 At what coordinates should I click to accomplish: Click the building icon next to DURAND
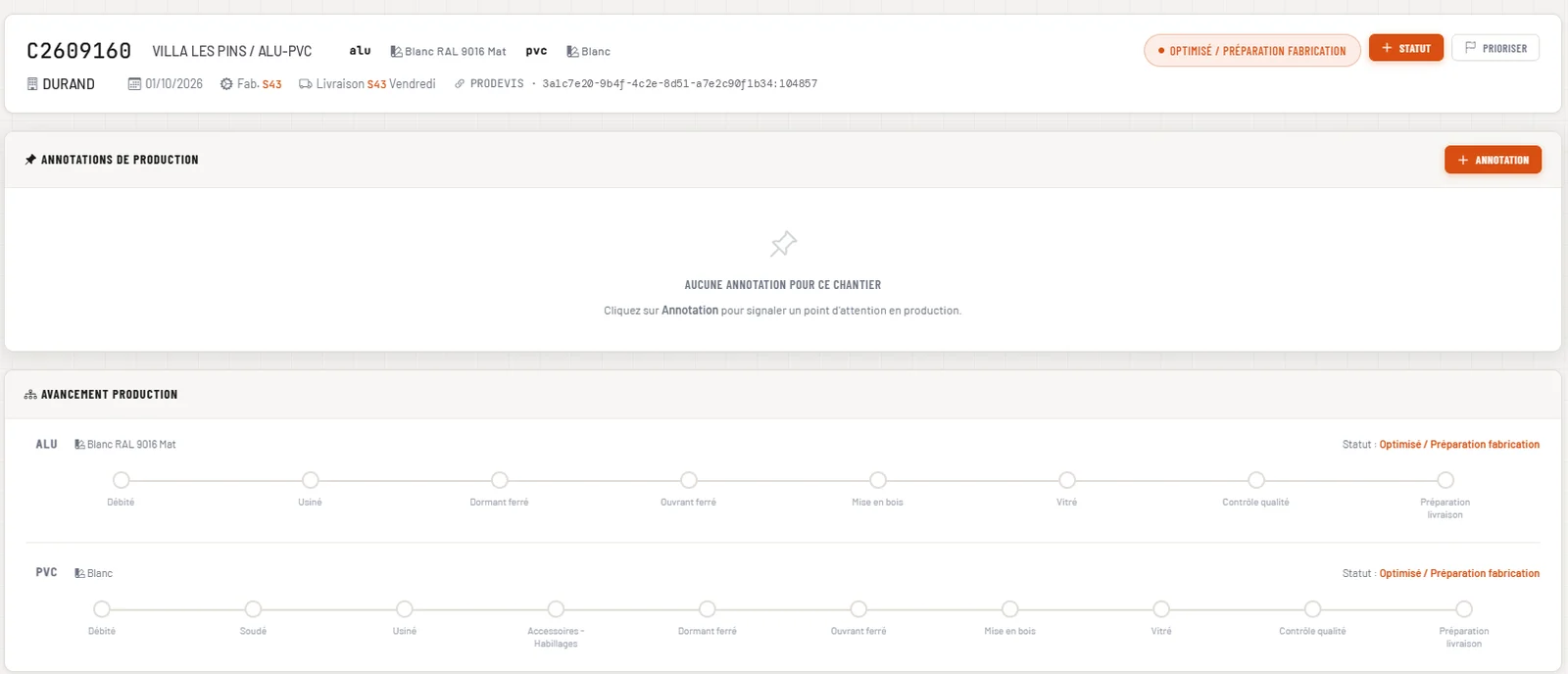pos(32,84)
